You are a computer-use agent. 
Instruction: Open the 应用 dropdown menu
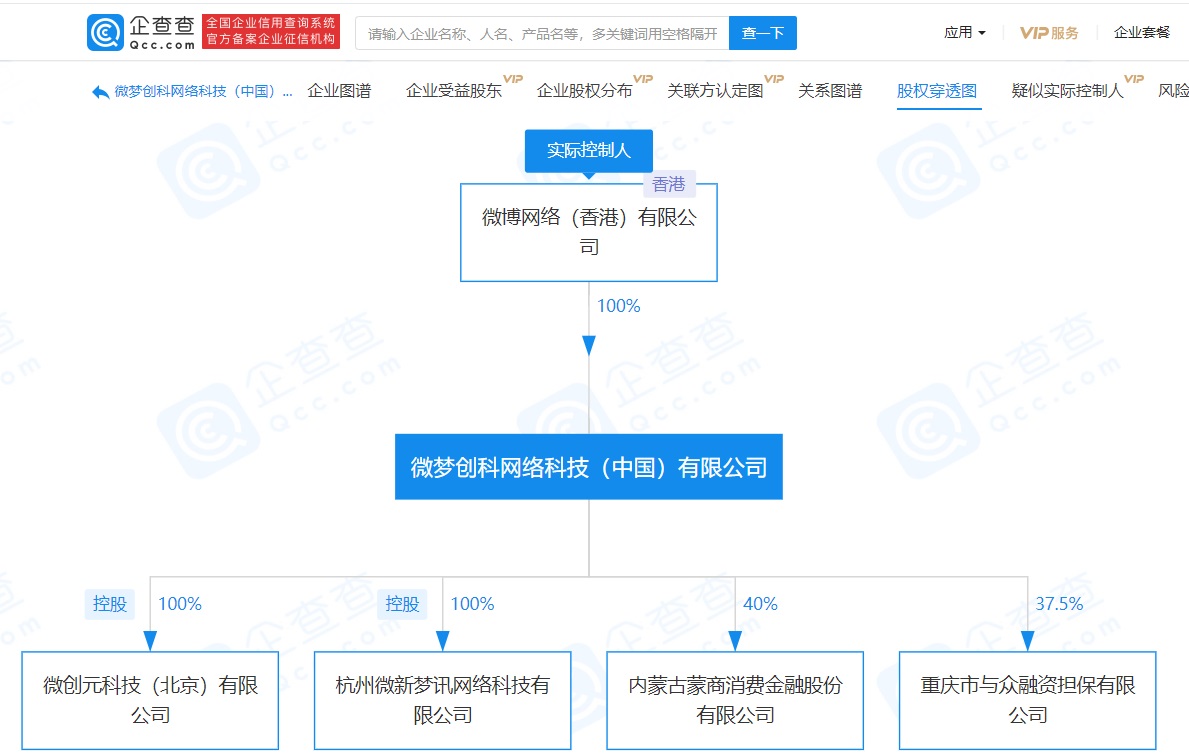point(964,33)
